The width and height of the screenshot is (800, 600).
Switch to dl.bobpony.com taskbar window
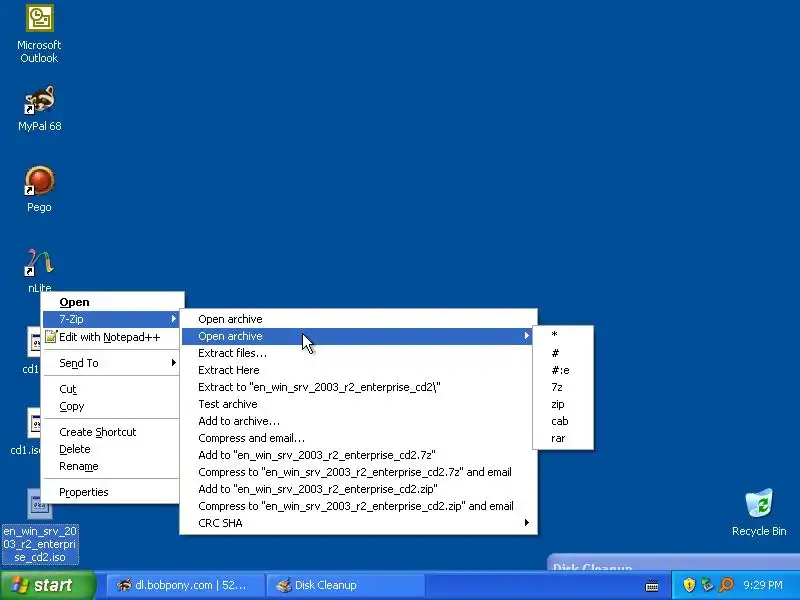point(186,585)
